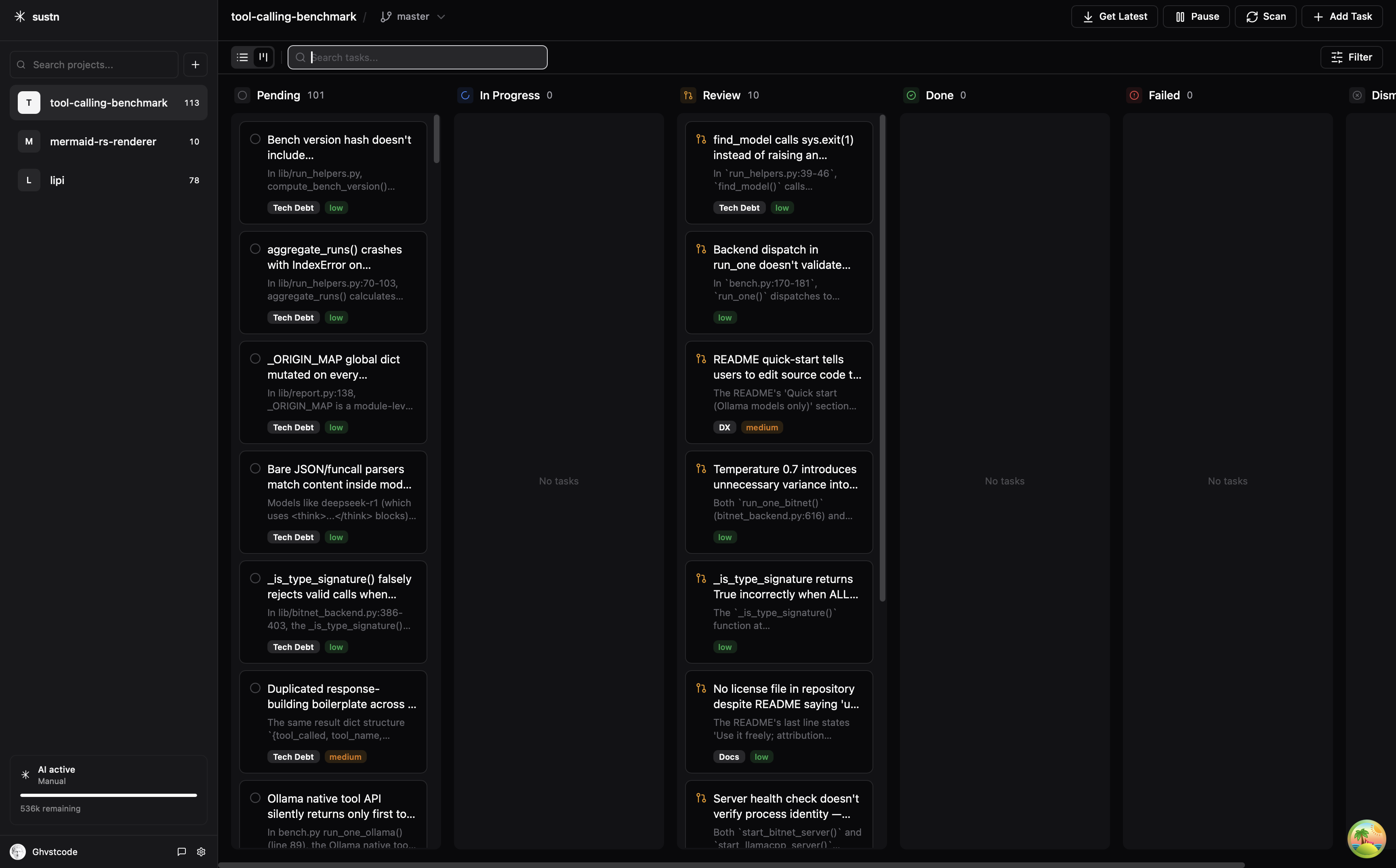This screenshot has width=1396, height=868.
Task: Click inside the Search tasks field
Action: pyautogui.click(x=417, y=57)
